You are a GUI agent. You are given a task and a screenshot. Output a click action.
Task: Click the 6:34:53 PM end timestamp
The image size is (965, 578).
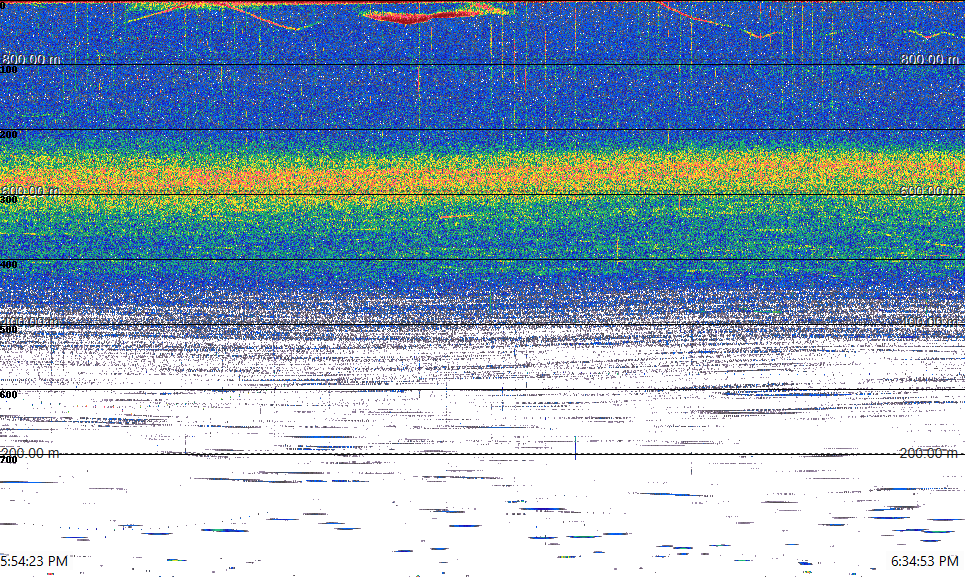925,561
